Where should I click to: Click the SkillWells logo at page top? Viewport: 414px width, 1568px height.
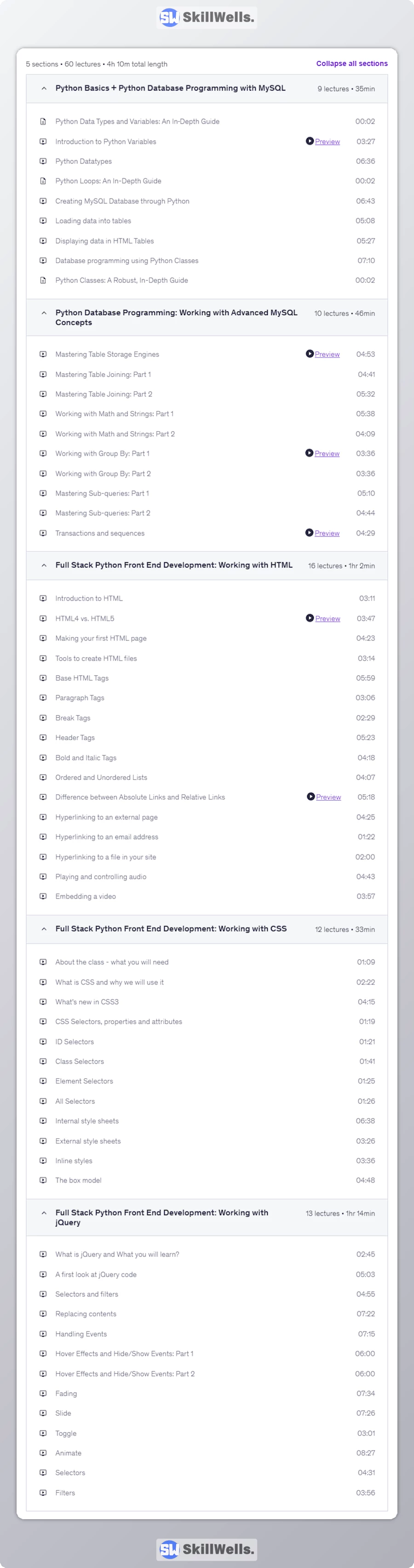pos(207,17)
